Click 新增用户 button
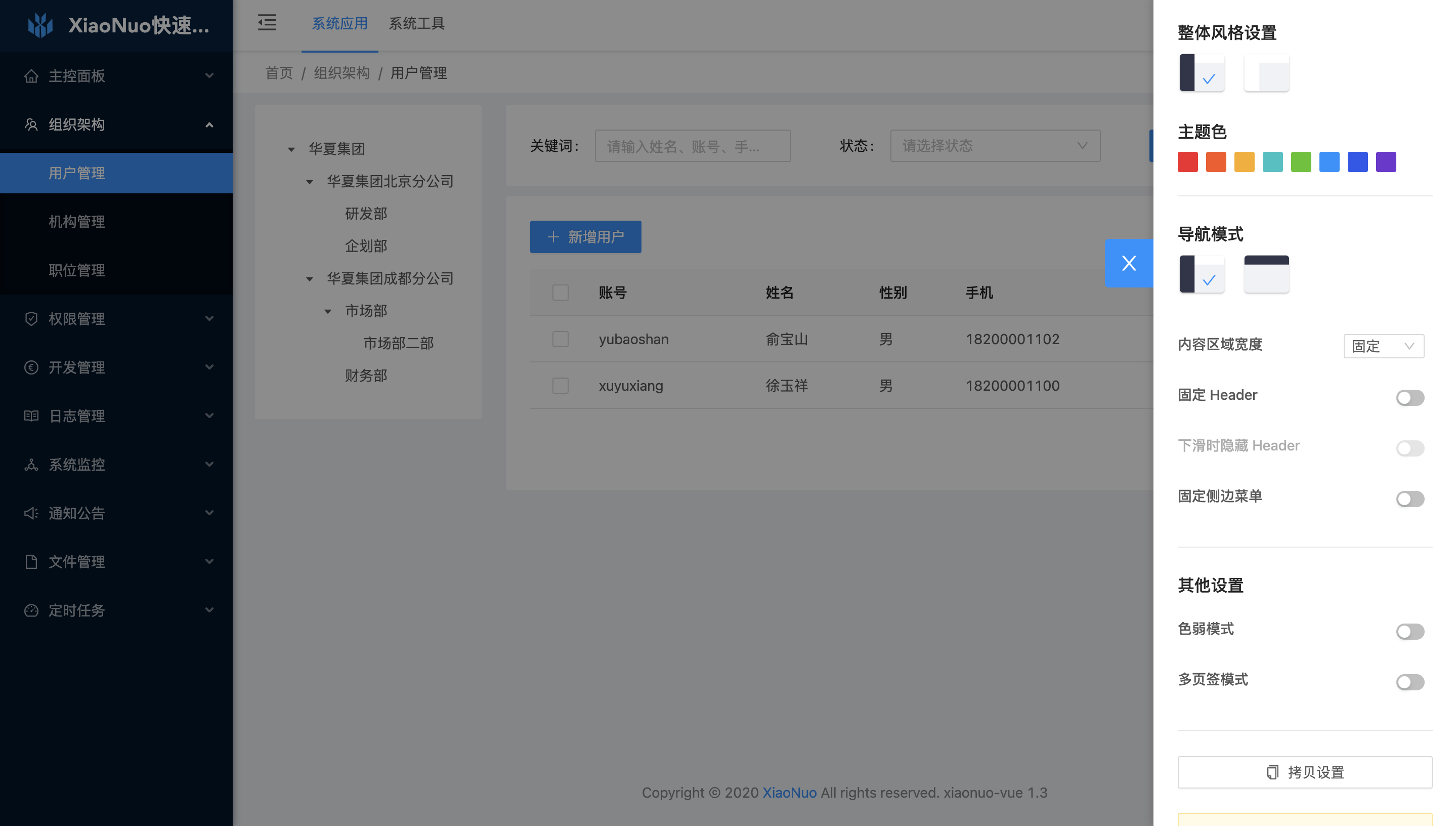 coord(586,236)
